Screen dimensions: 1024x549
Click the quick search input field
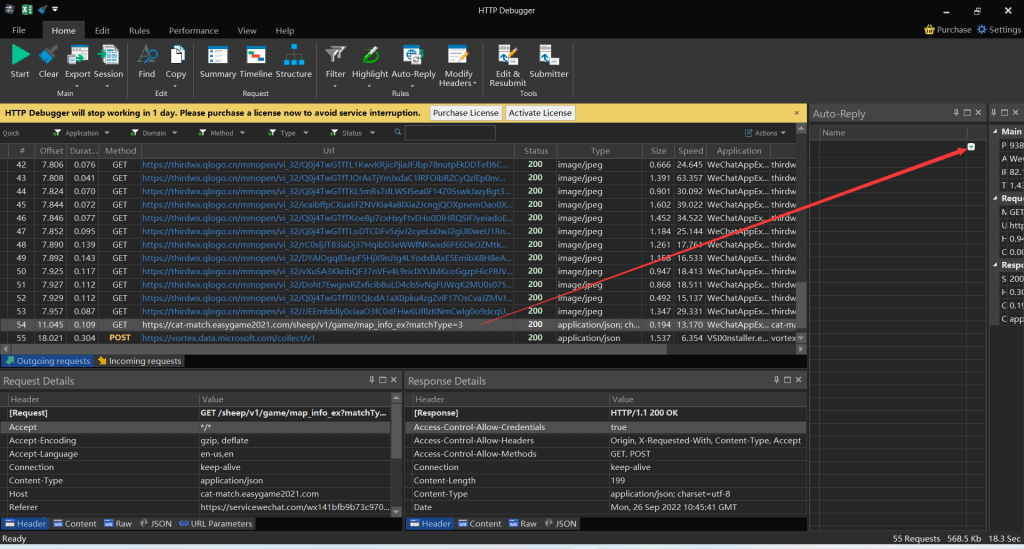coord(449,133)
